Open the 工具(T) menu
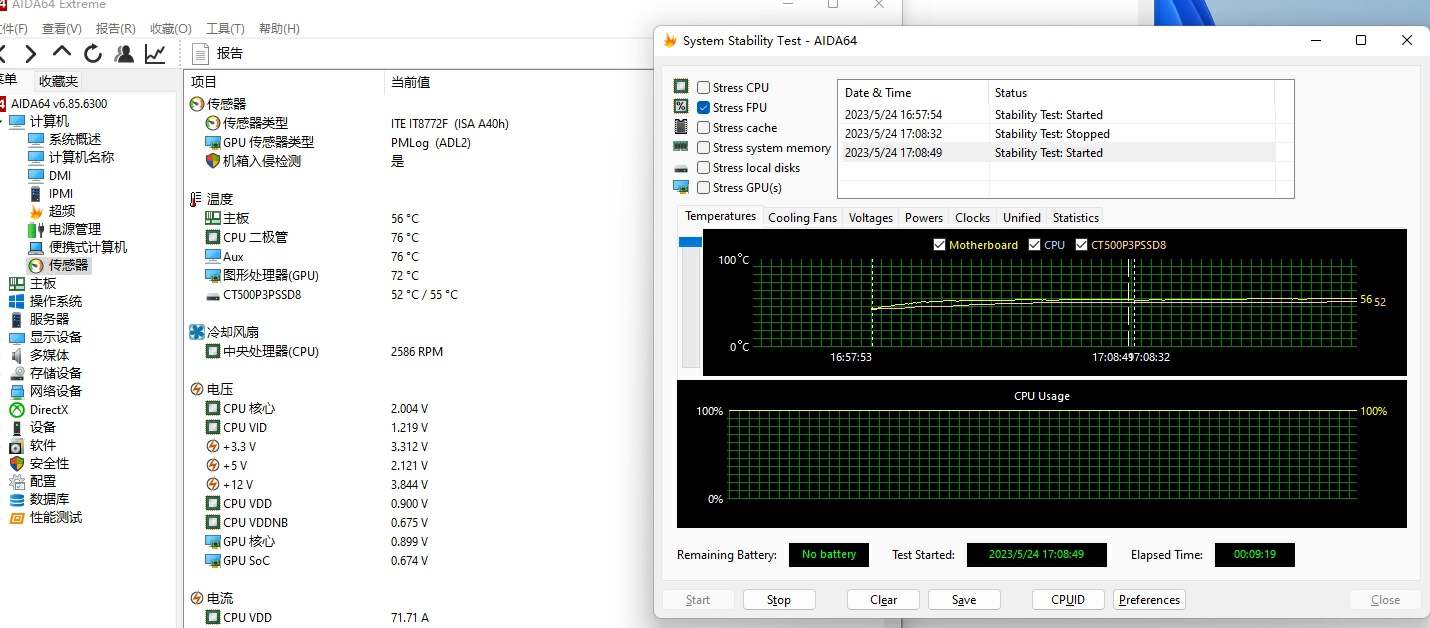The width and height of the screenshot is (1430, 628). [225, 29]
